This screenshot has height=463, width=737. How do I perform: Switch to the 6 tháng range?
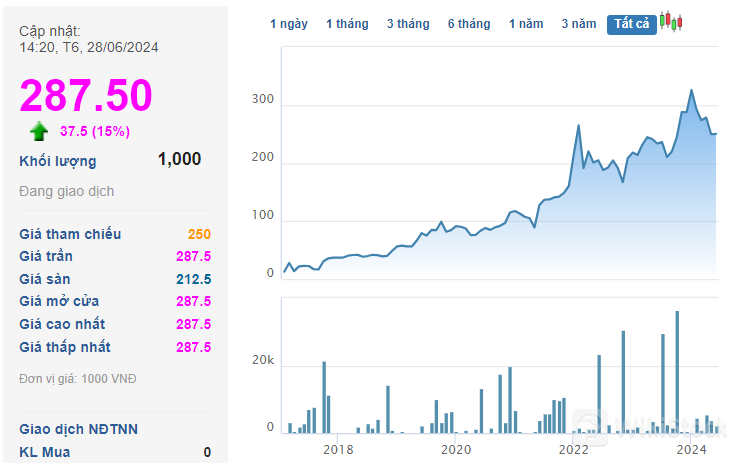pyautogui.click(x=469, y=24)
